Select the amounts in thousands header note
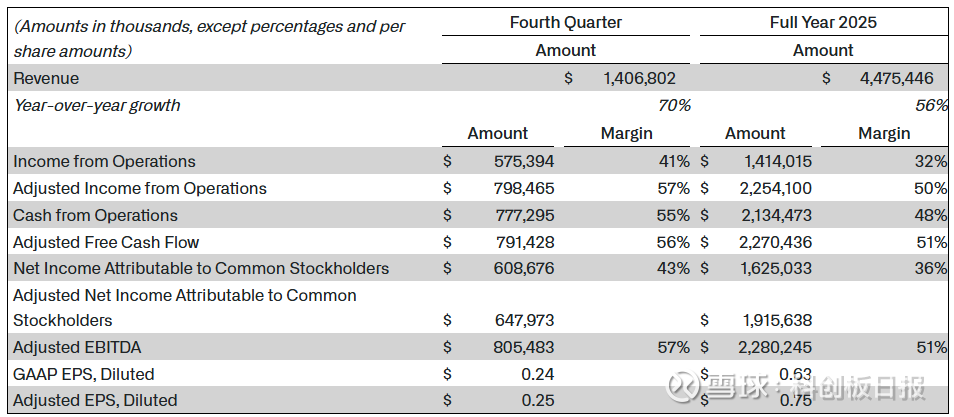954x417 pixels. click(209, 38)
